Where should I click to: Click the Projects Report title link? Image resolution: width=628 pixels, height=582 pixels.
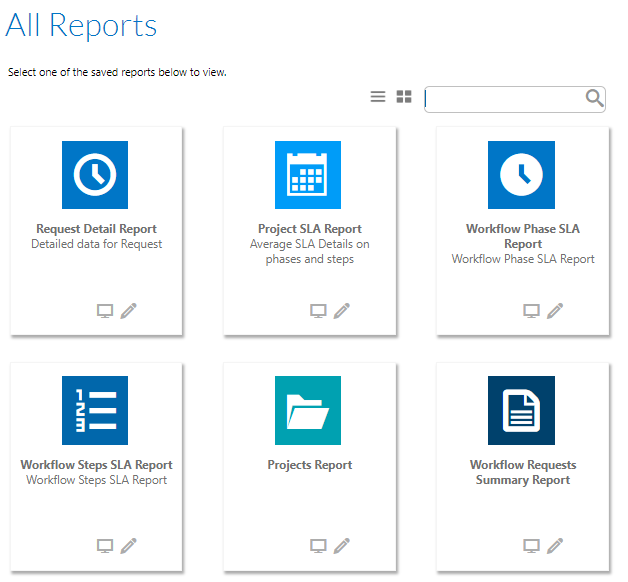[309, 465]
